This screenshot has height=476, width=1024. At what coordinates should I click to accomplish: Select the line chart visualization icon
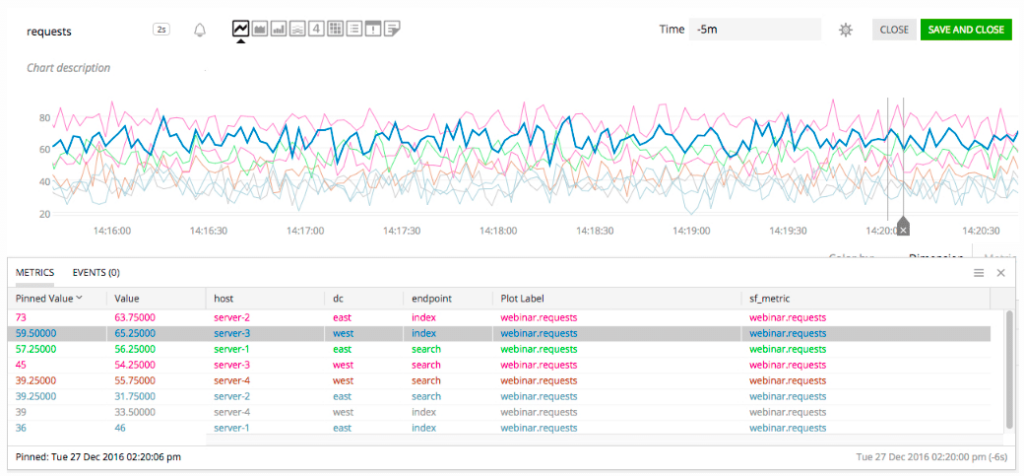pos(240,29)
